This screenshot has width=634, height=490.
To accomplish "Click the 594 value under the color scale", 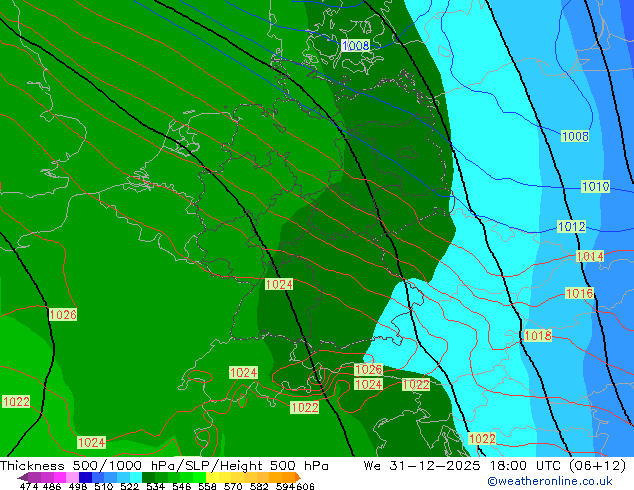I will coord(285,486).
